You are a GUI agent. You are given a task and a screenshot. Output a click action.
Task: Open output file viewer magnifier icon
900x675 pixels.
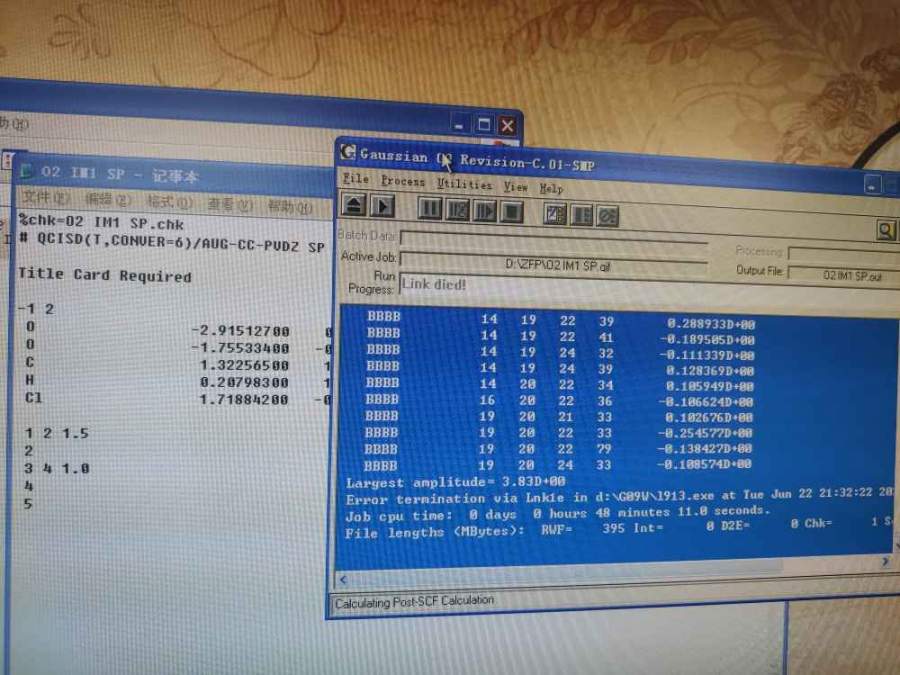pos(886,231)
